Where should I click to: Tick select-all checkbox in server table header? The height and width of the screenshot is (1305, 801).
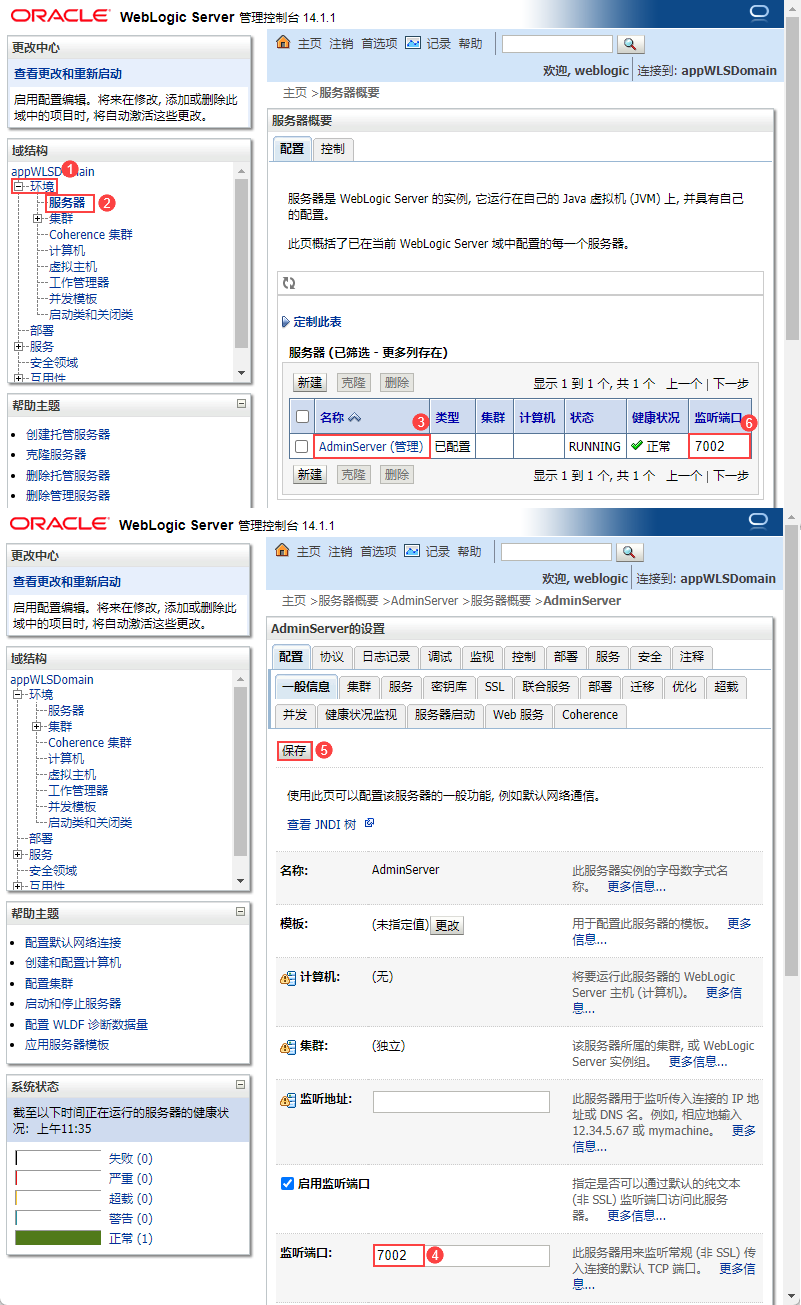[x=302, y=416]
